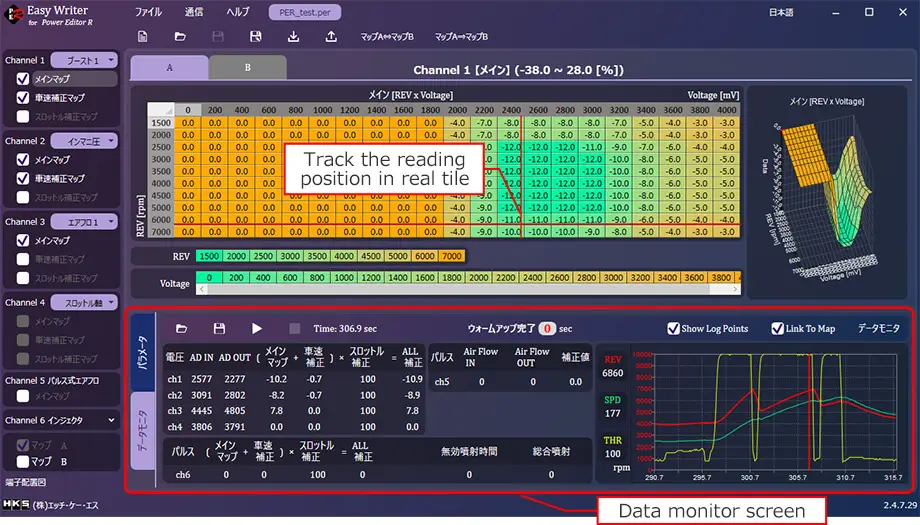Open the 日本語 language selector
This screenshot has height=525, width=920.
coord(781,12)
